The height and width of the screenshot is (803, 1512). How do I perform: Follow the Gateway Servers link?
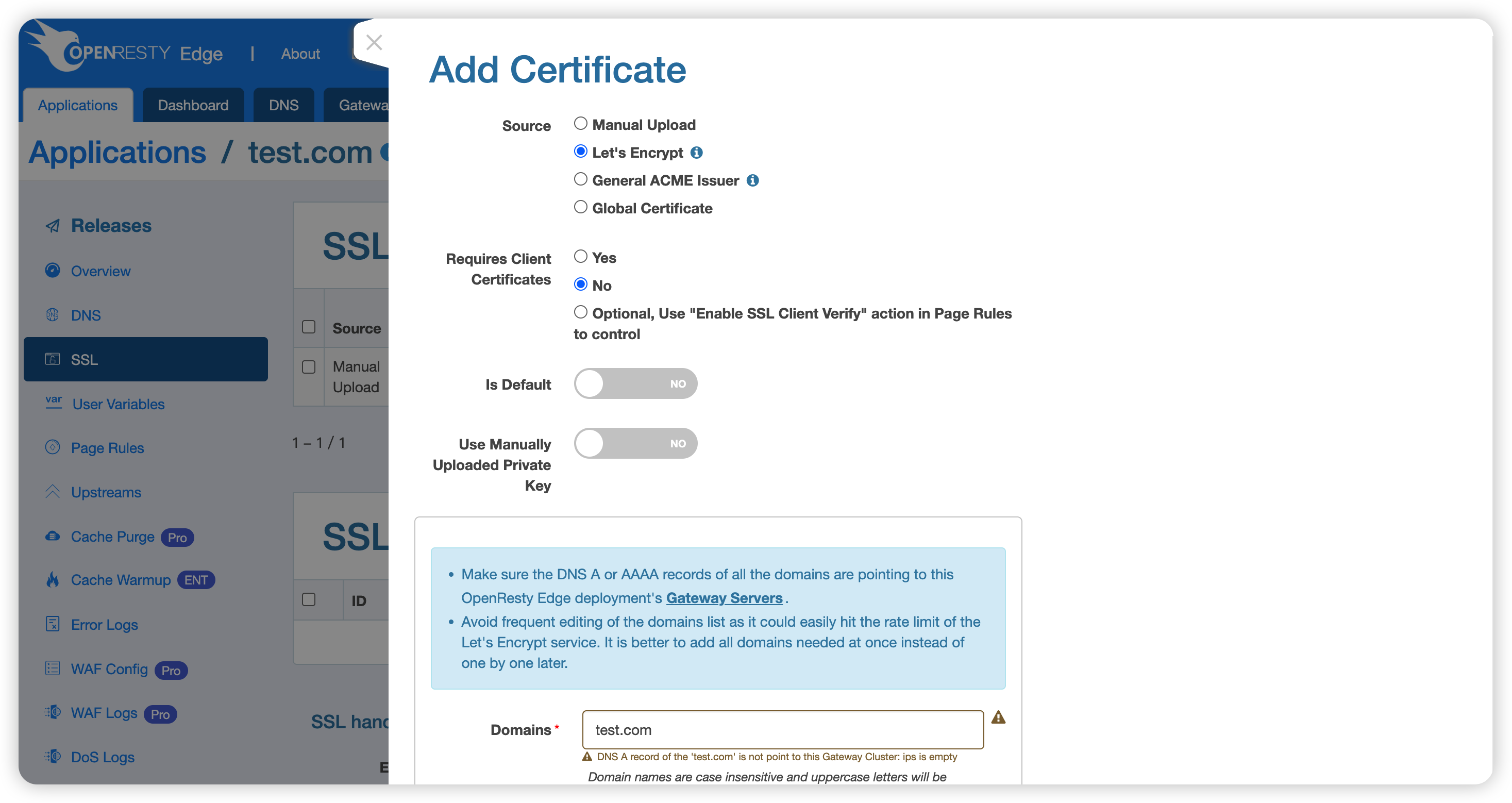tap(724, 598)
